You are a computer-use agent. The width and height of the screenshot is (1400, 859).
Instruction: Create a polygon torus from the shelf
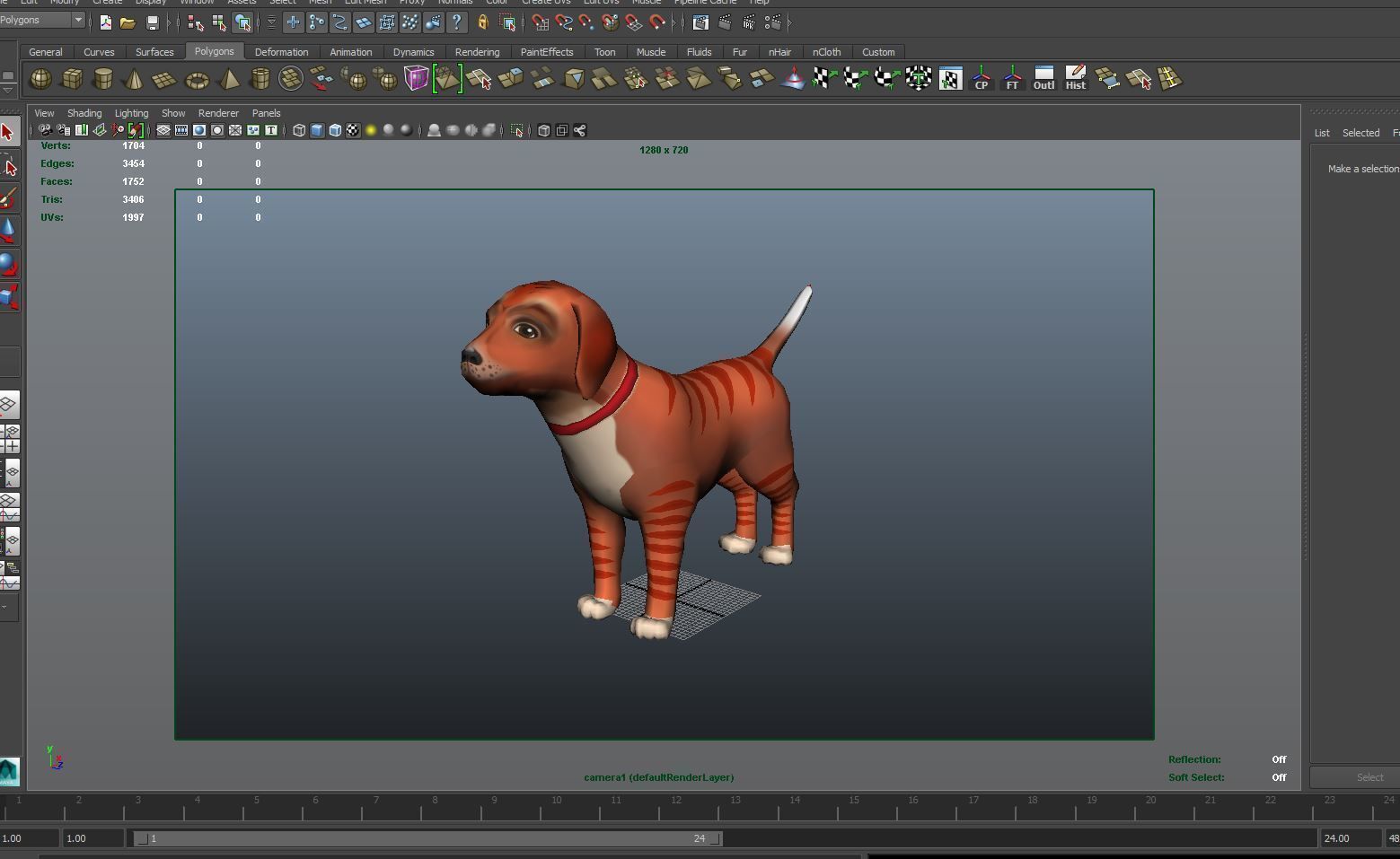tap(197, 79)
